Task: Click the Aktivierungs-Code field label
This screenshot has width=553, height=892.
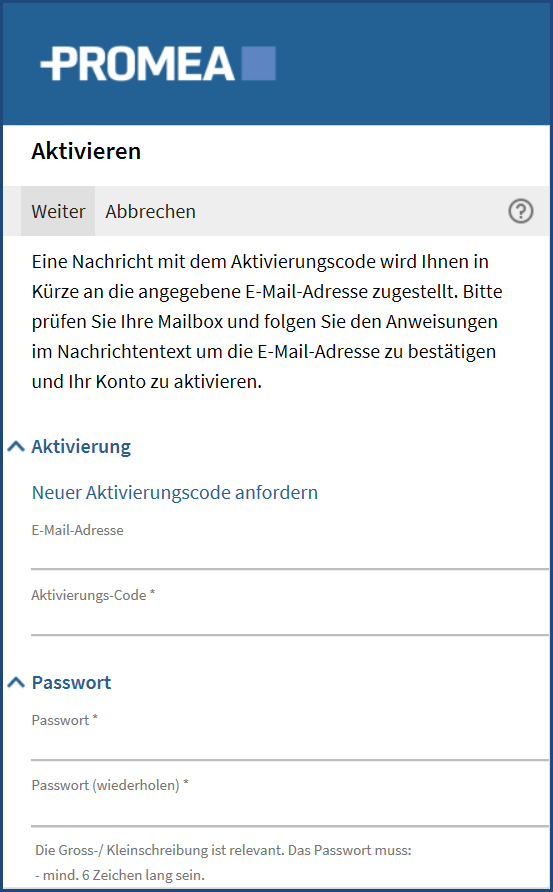Action: 93,595
